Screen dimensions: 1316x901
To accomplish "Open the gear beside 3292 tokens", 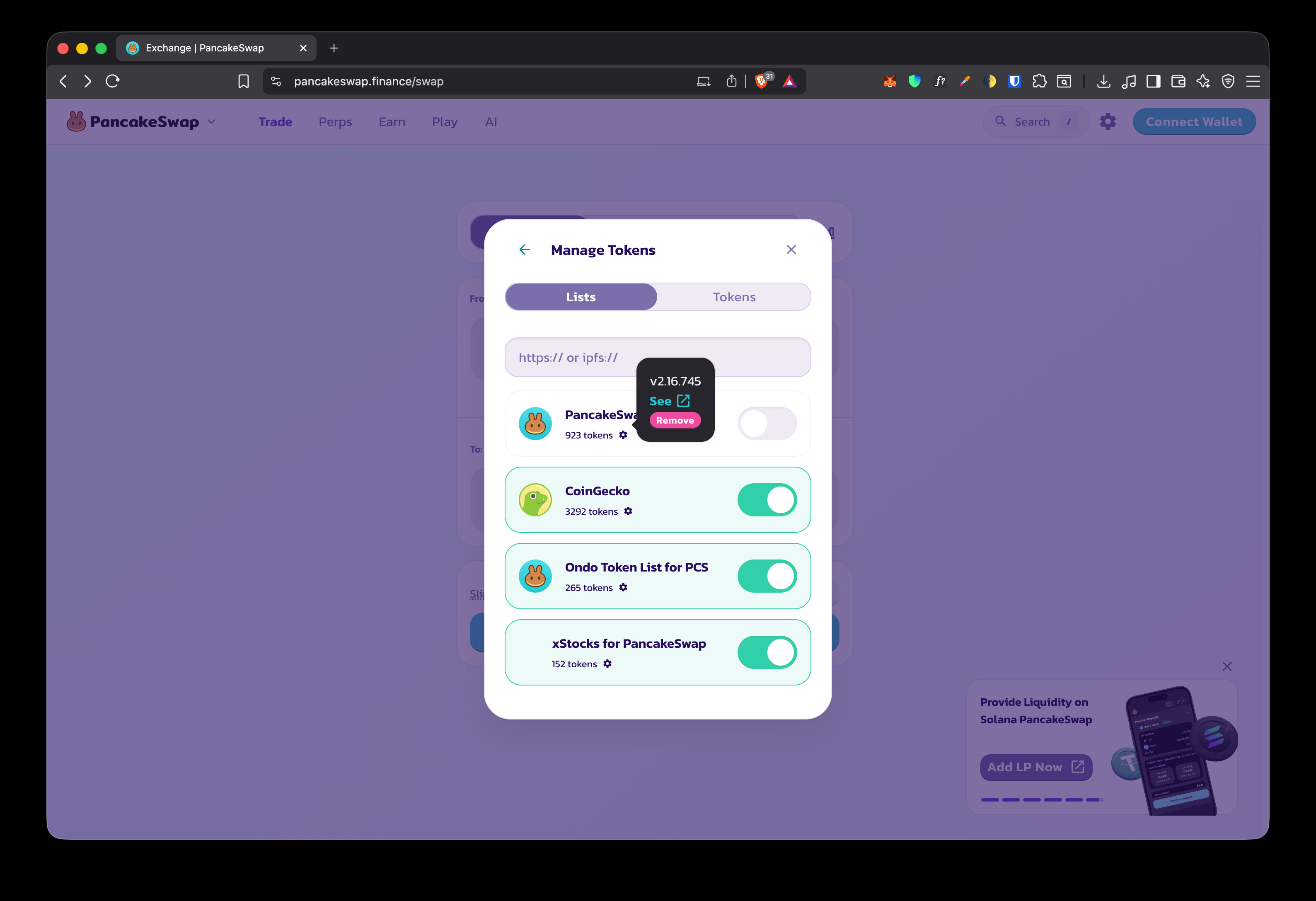I will pos(628,511).
